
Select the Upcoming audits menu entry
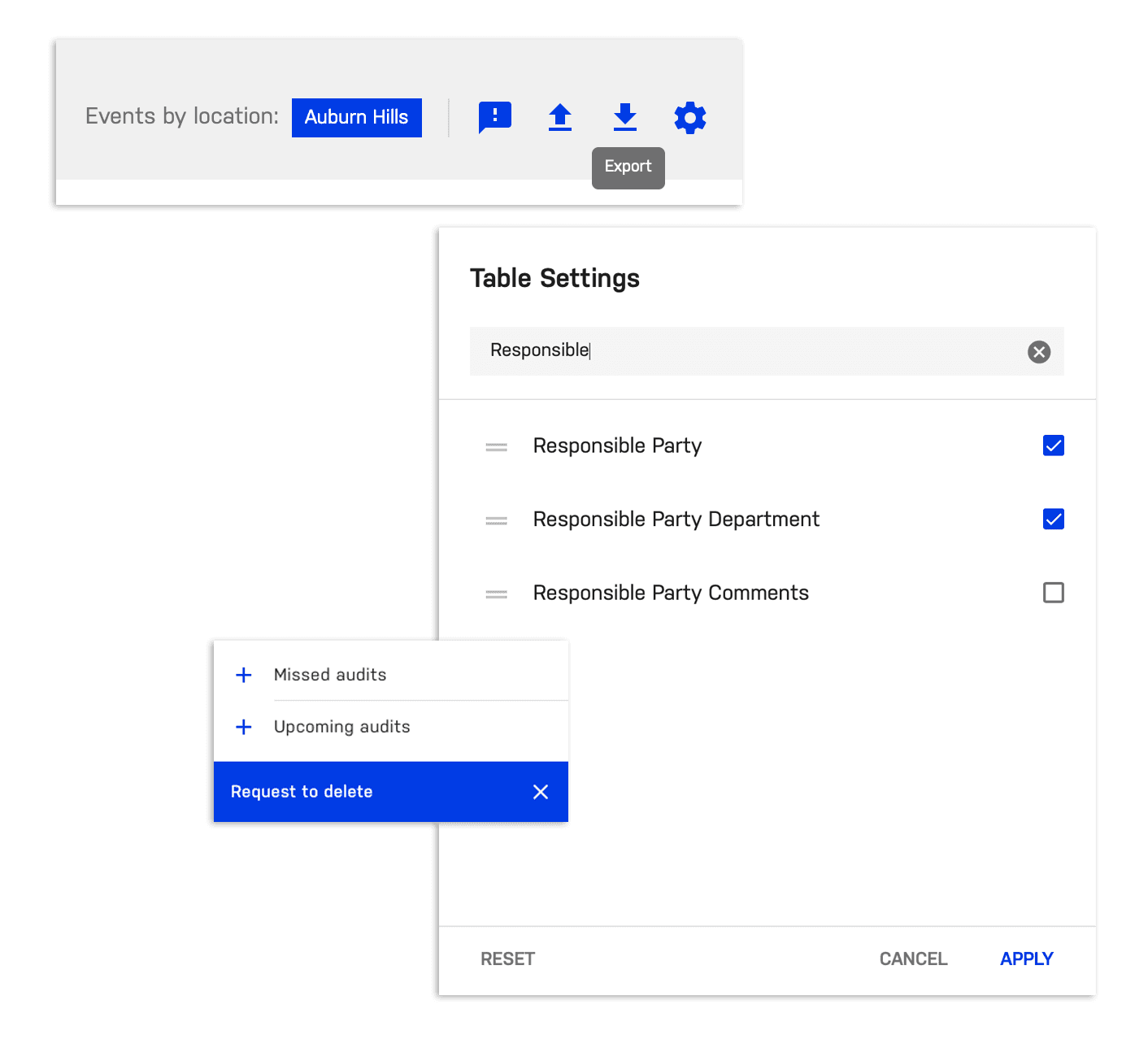[341, 727]
